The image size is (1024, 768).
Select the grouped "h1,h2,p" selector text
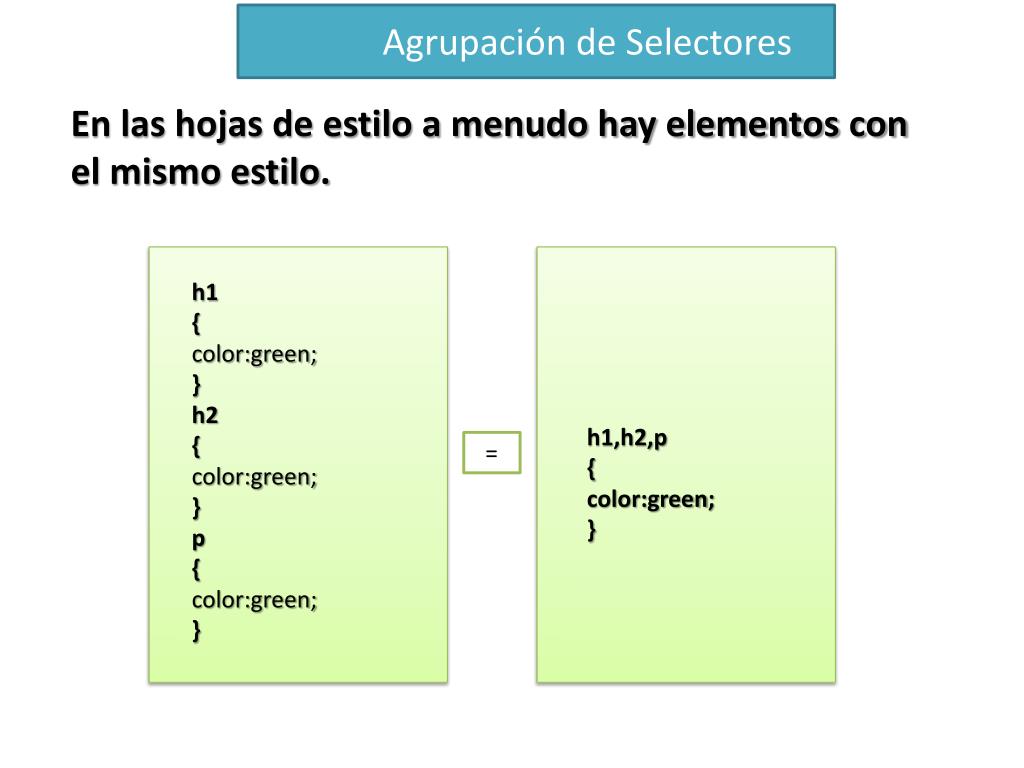[626, 437]
